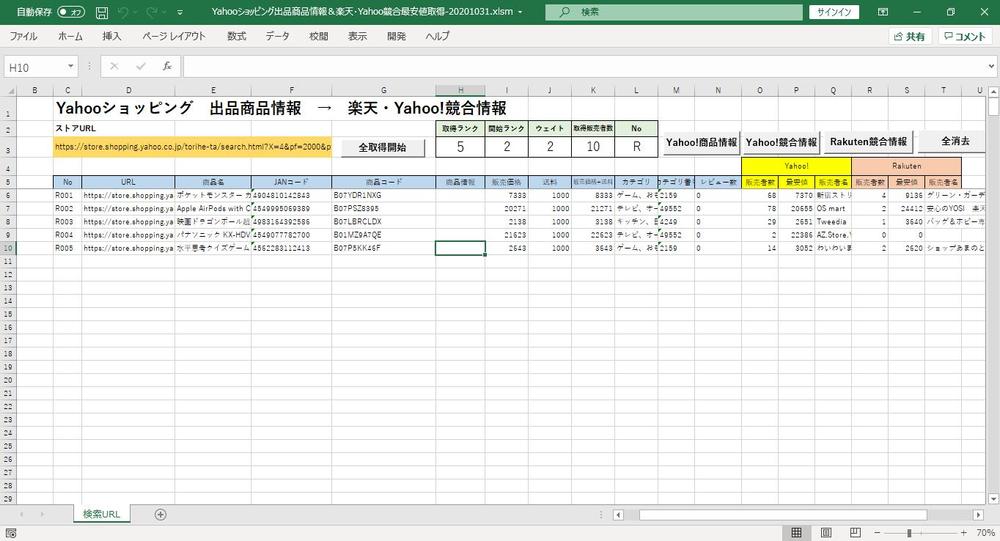Viewport: 1000px width, 541px height.
Task: Click the Redo arrow icon
Action: click(x=152, y=12)
